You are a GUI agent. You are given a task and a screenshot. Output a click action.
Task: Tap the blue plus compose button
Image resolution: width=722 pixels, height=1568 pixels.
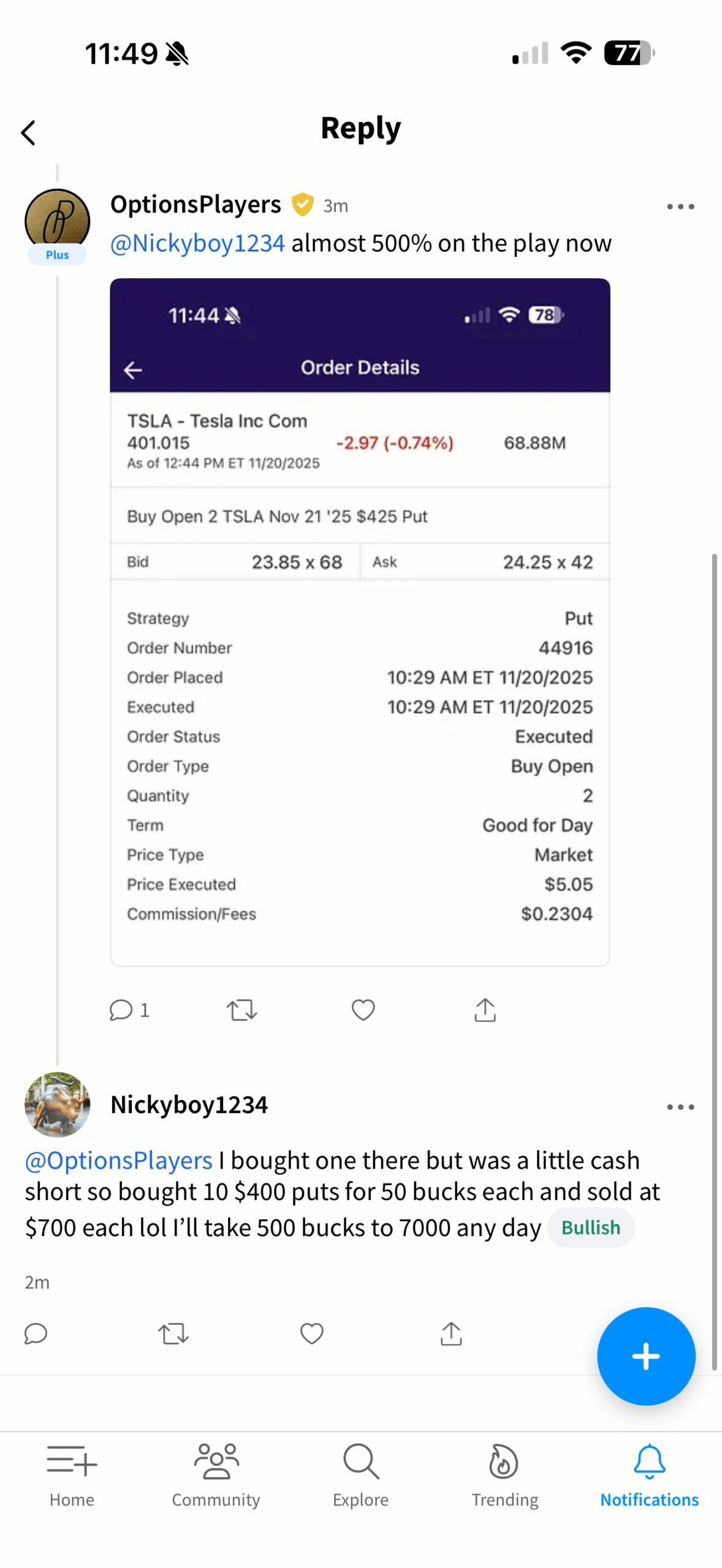coord(646,1356)
